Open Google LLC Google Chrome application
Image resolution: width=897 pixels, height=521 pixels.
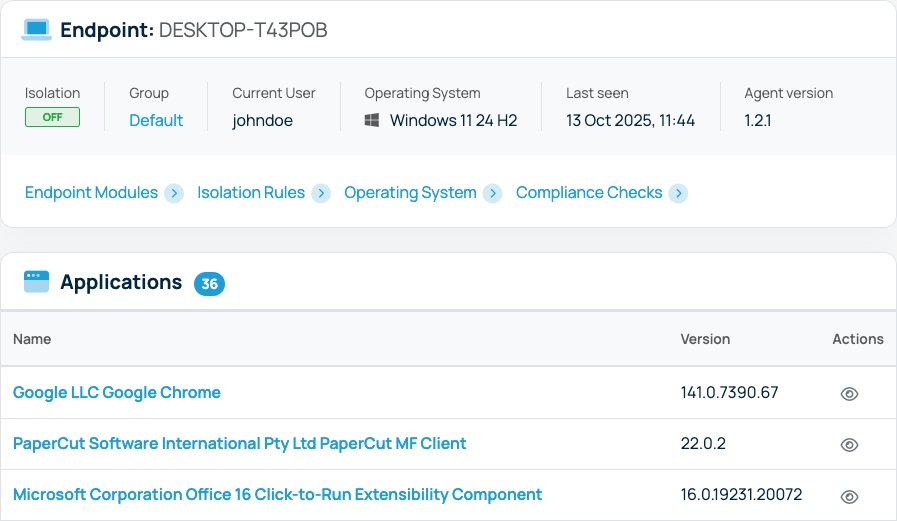coord(117,393)
